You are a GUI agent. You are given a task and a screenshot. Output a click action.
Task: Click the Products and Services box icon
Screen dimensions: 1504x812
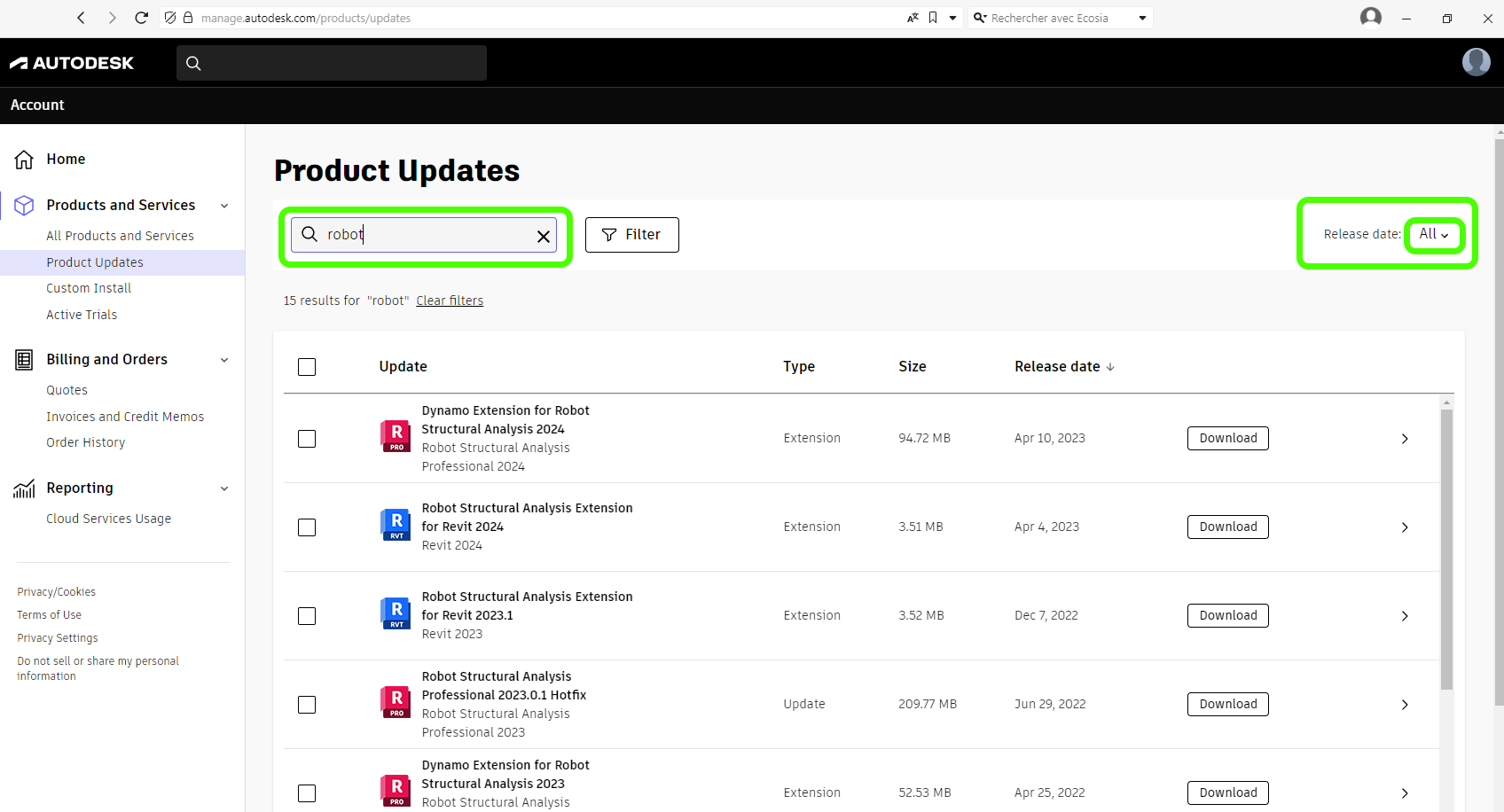click(24, 205)
